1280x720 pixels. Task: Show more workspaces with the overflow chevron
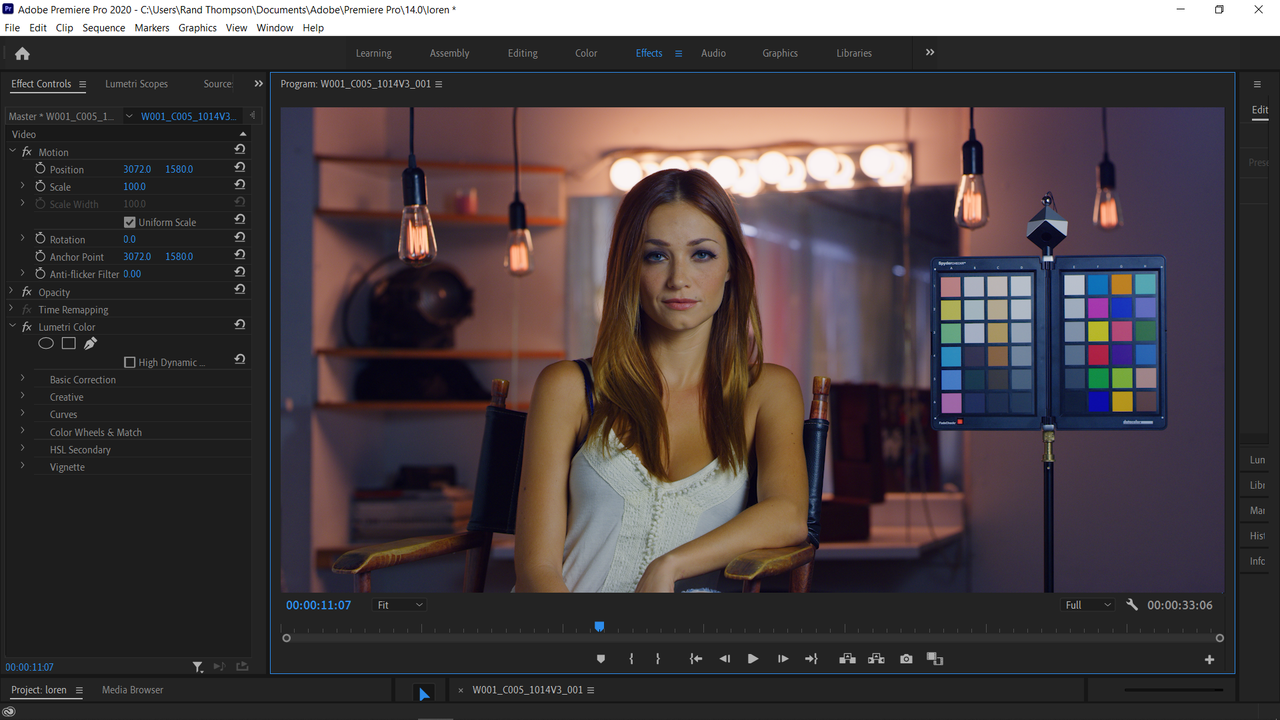point(930,53)
